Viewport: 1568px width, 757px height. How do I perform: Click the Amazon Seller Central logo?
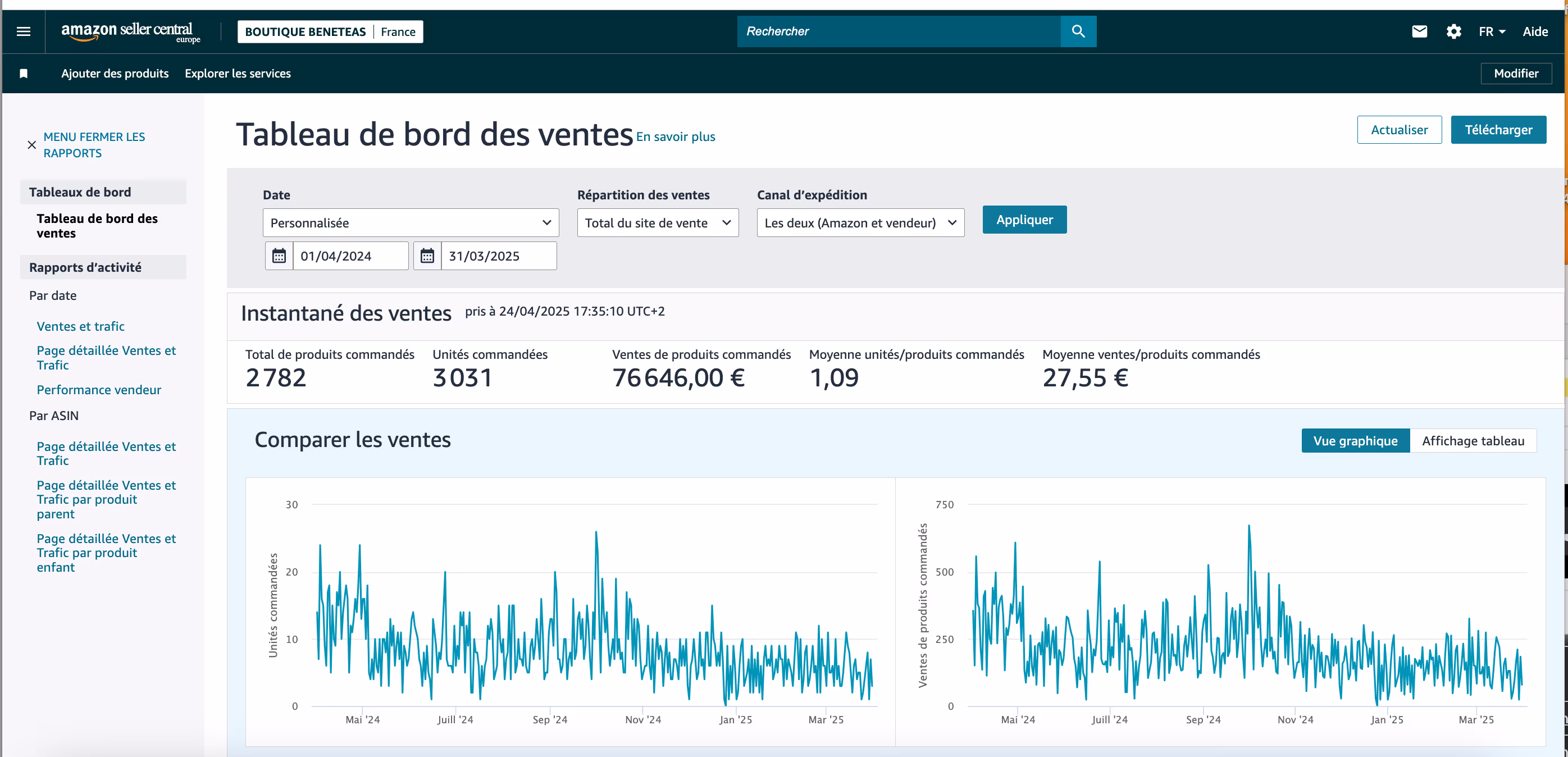point(130,31)
